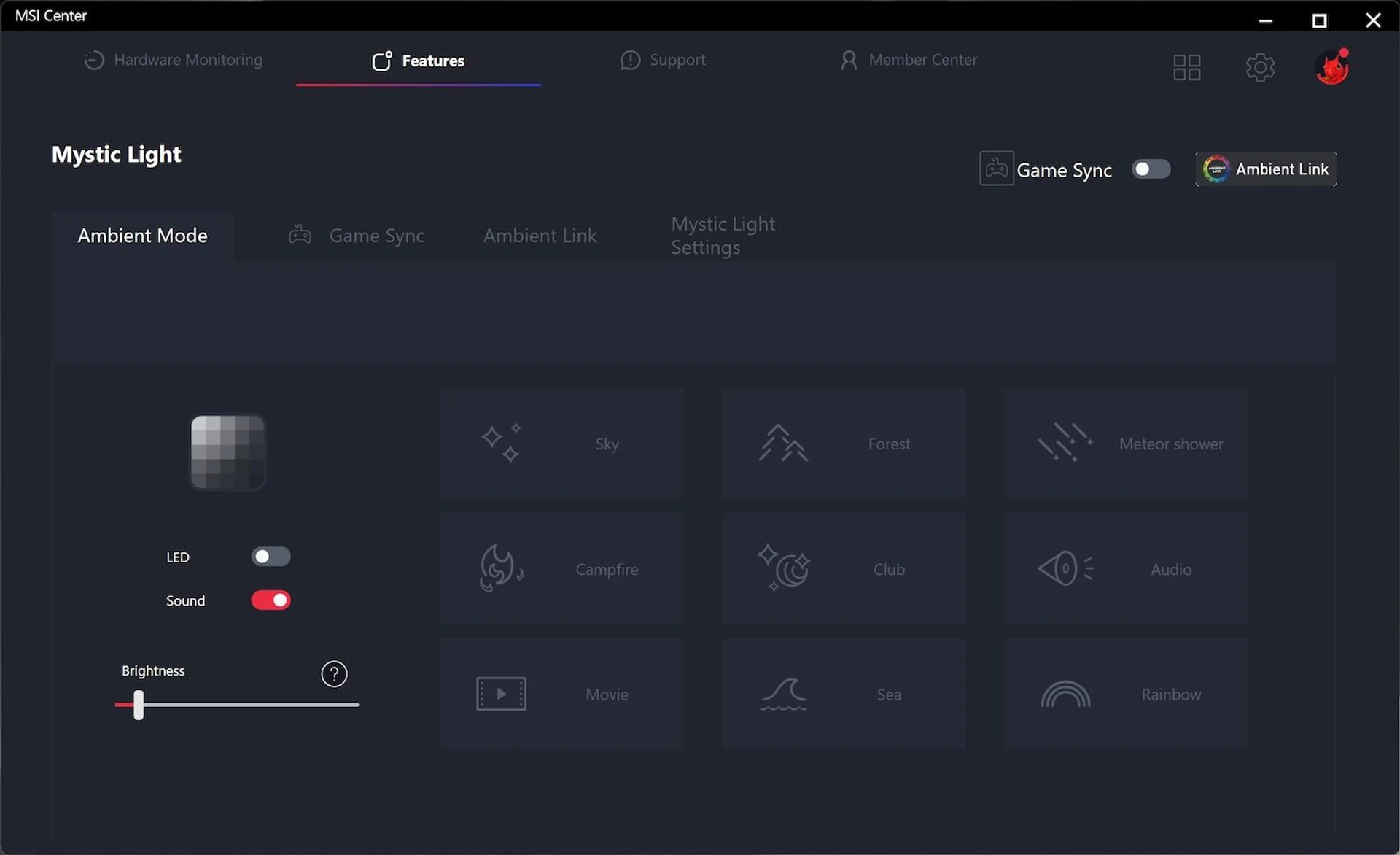Choose the Forest ambient effect
Viewport: 1400px width, 855px height.
click(844, 444)
